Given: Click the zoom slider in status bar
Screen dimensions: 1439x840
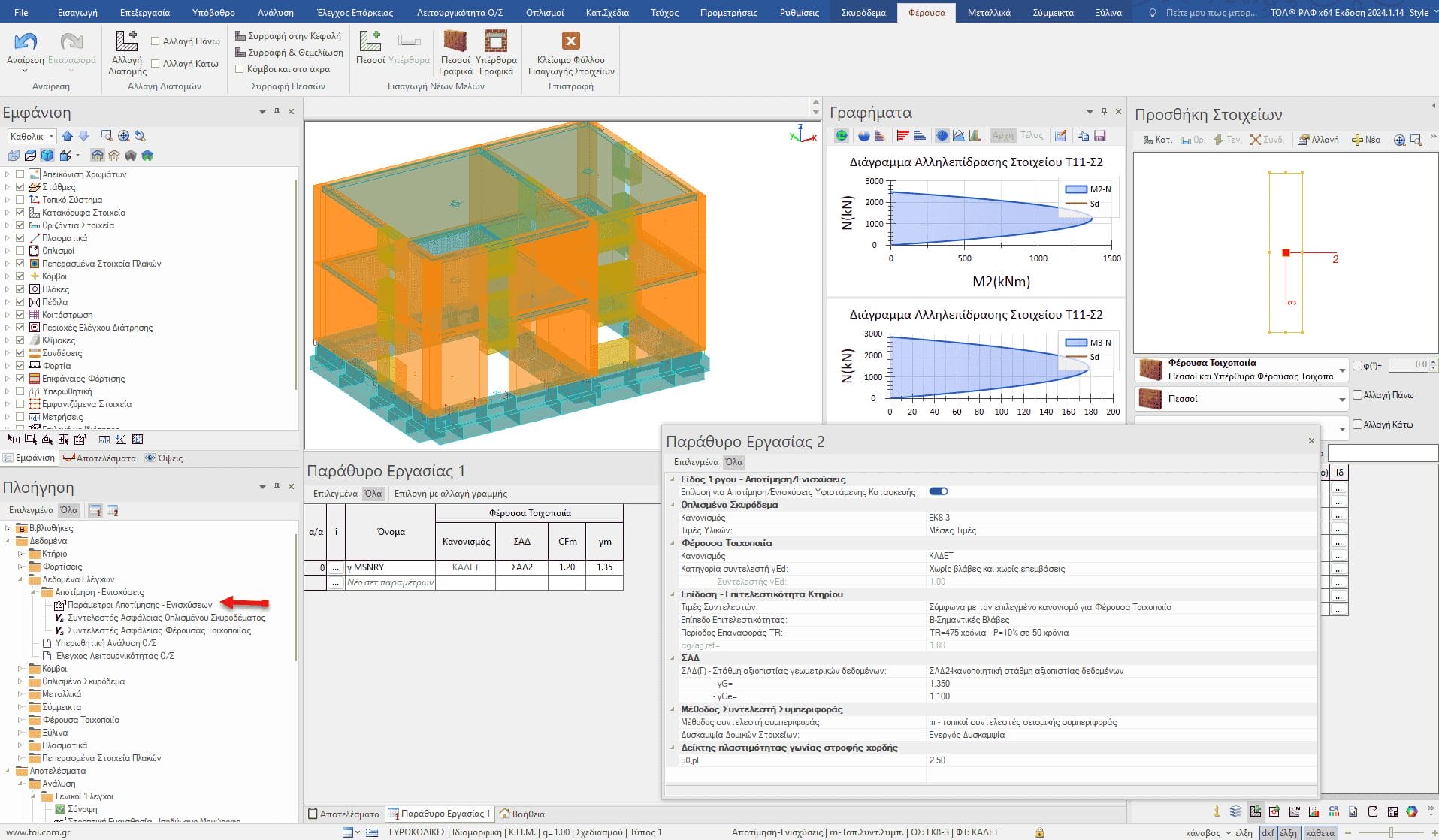Looking at the screenshot, I should coord(1391,832).
